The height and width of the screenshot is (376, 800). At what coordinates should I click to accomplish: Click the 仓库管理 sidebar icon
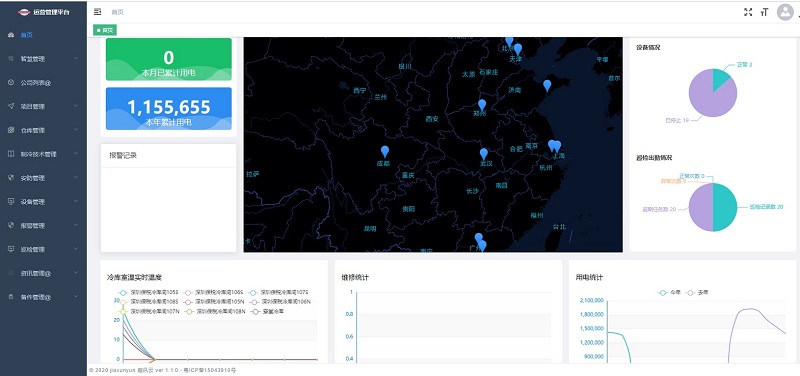[11, 130]
